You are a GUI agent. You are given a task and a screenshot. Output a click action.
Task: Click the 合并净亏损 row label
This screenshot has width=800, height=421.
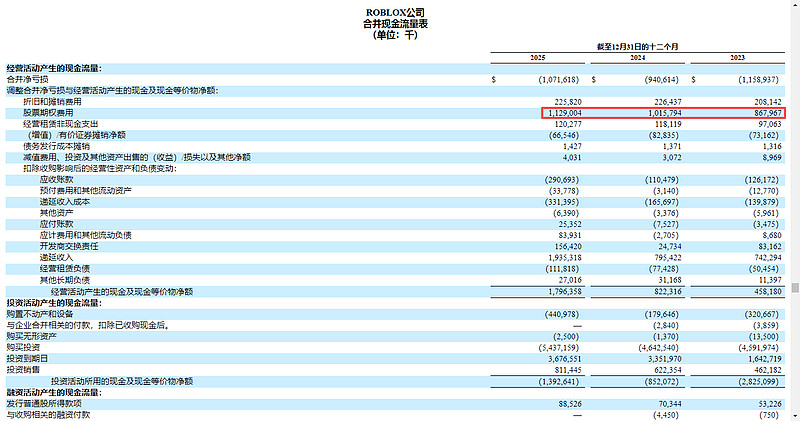click(27, 80)
